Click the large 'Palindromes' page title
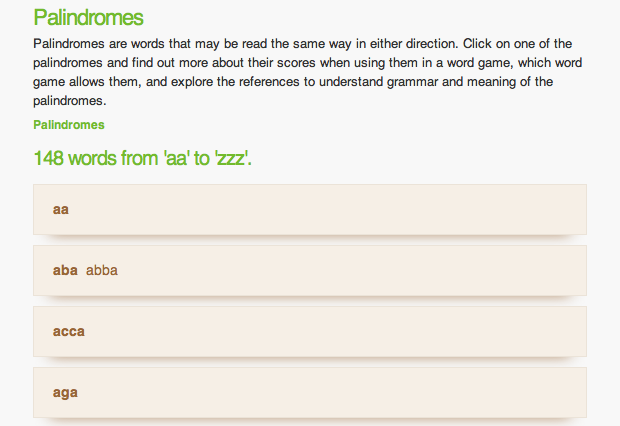620x426 pixels. click(88, 18)
